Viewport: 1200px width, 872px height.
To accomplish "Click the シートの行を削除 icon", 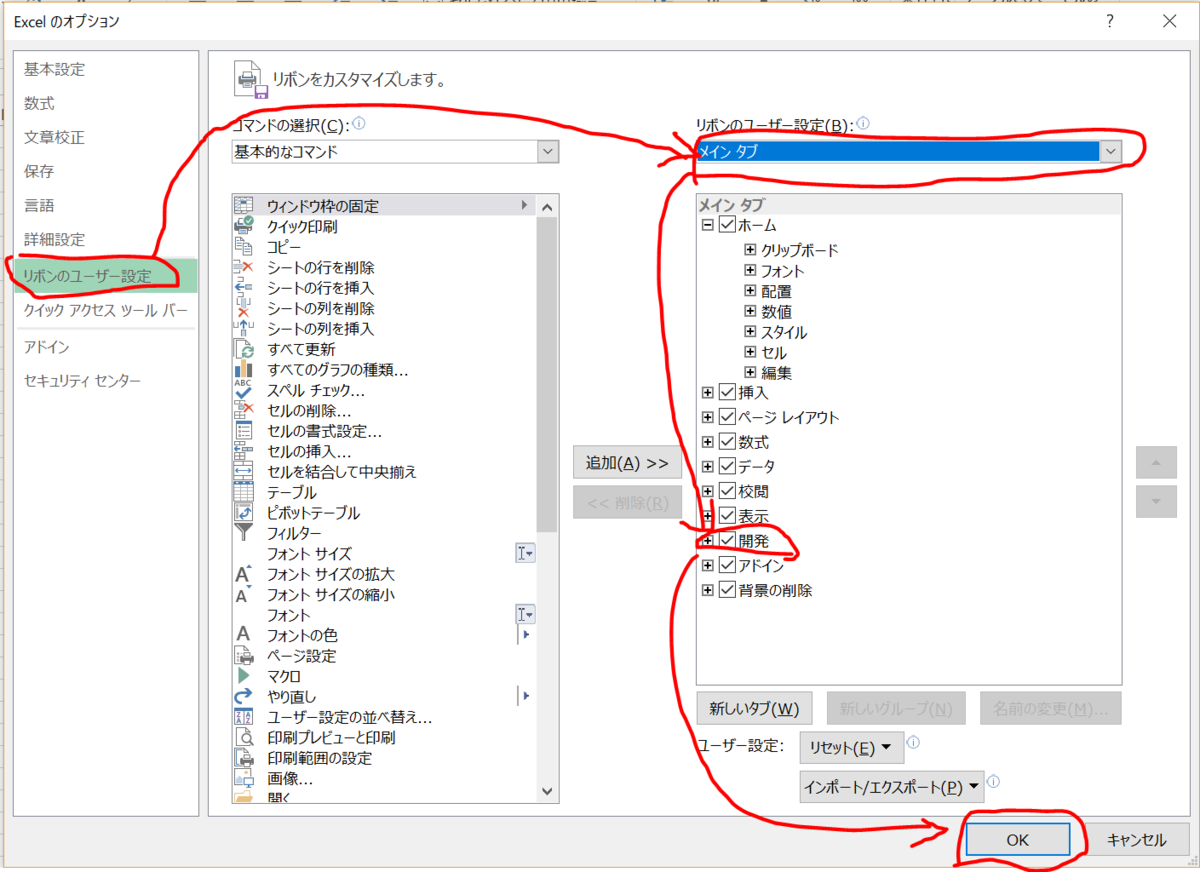I will 243,267.
